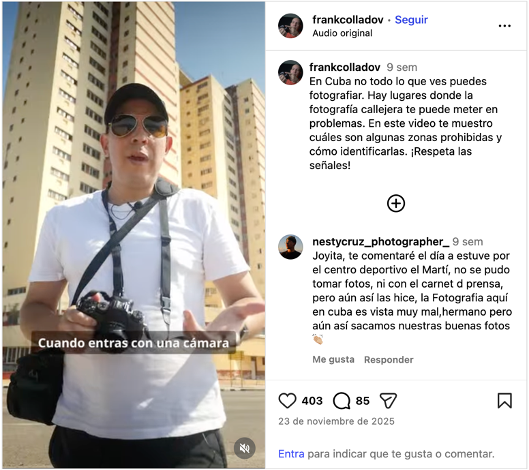Pause the video of the man with camera

pyautogui.click(x=134, y=235)
